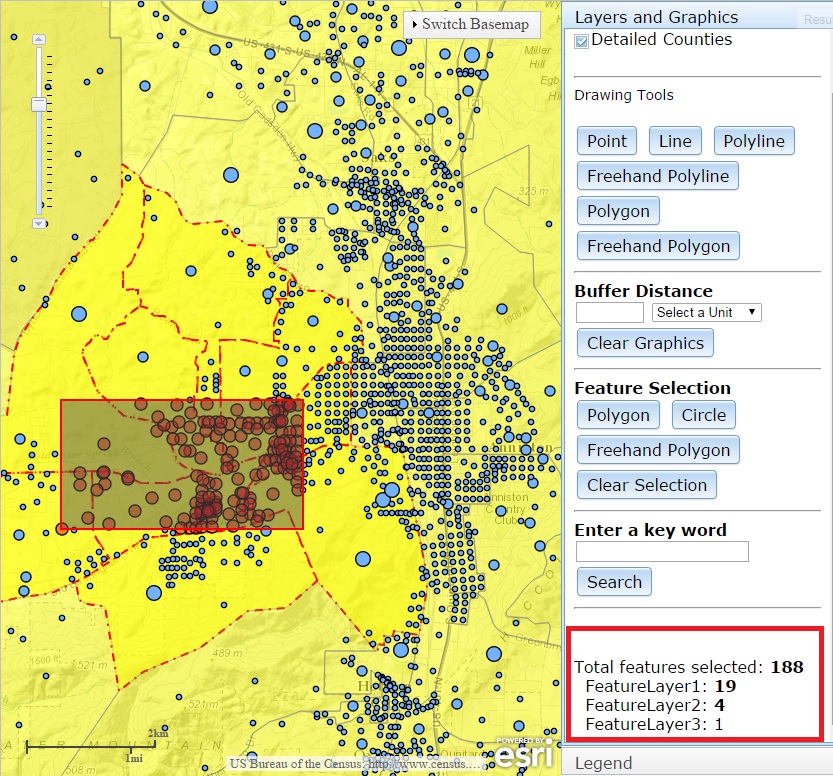The width and height of the screenshot is (833, 776).
Task: Activate the Freehand Polyline tool
Action: (658, 176)
